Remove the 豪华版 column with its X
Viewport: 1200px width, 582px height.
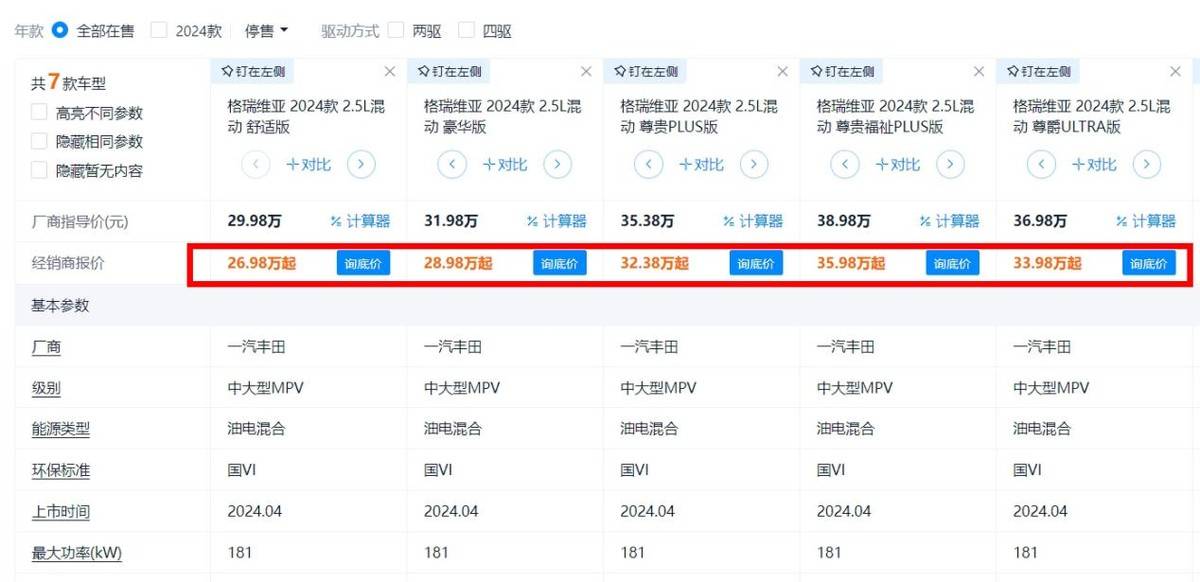586,72
